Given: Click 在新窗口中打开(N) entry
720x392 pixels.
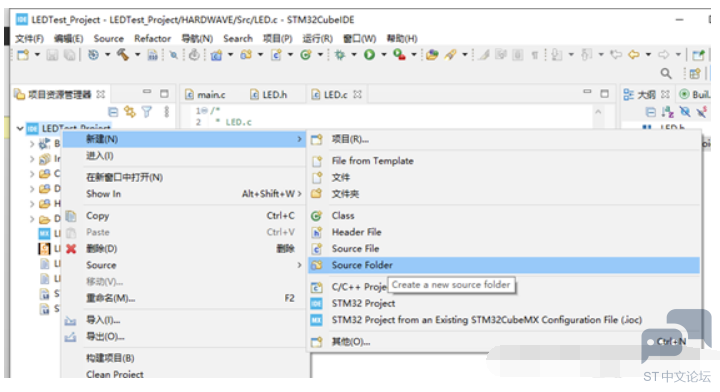Looking at the screenshot, I should tap(184, 177).
